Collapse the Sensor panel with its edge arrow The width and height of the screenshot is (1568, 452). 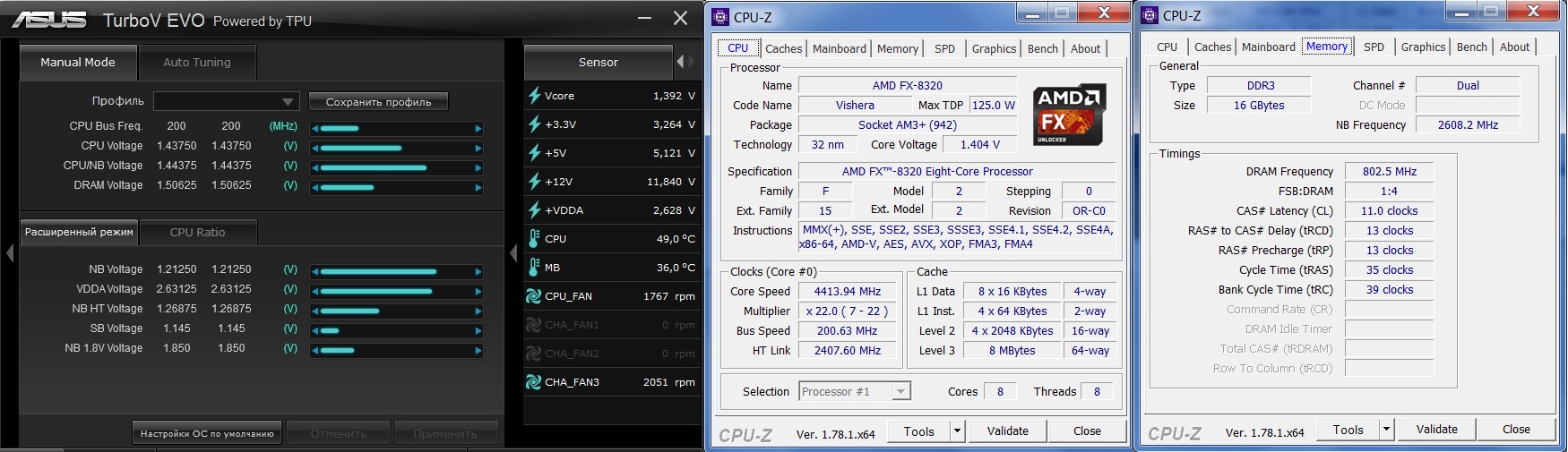click(x=513, y=253)
